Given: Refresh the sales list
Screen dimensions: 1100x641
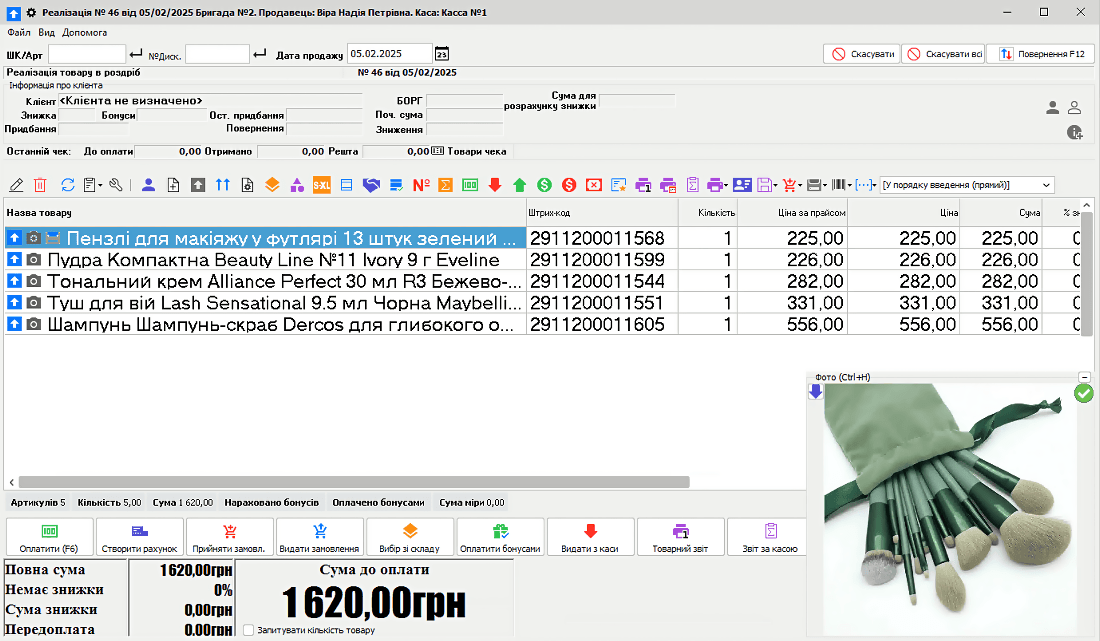Looking at the screenshot, I should pos(67,185).
